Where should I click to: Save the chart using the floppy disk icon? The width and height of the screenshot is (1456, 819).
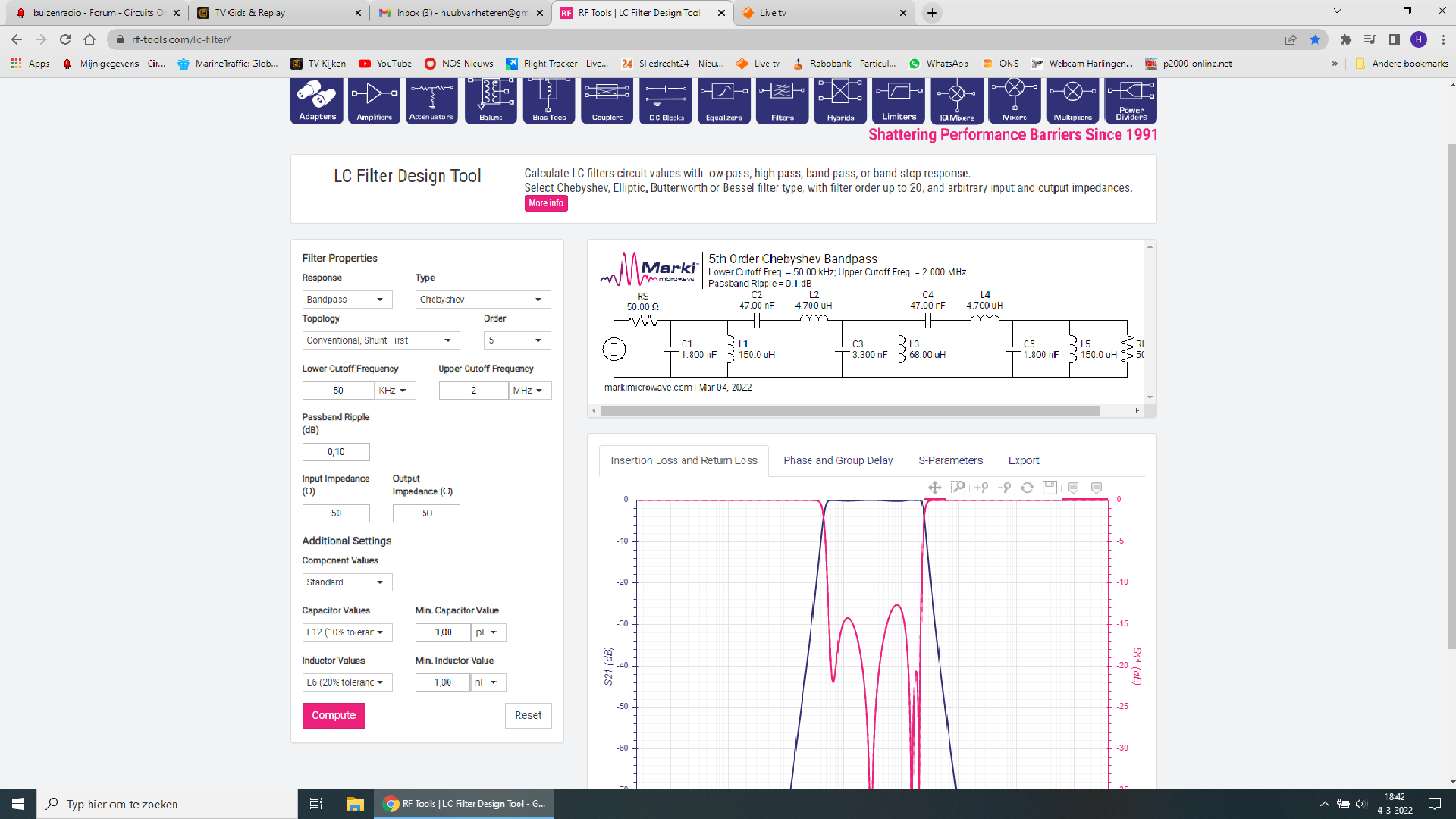(1050, 488)
